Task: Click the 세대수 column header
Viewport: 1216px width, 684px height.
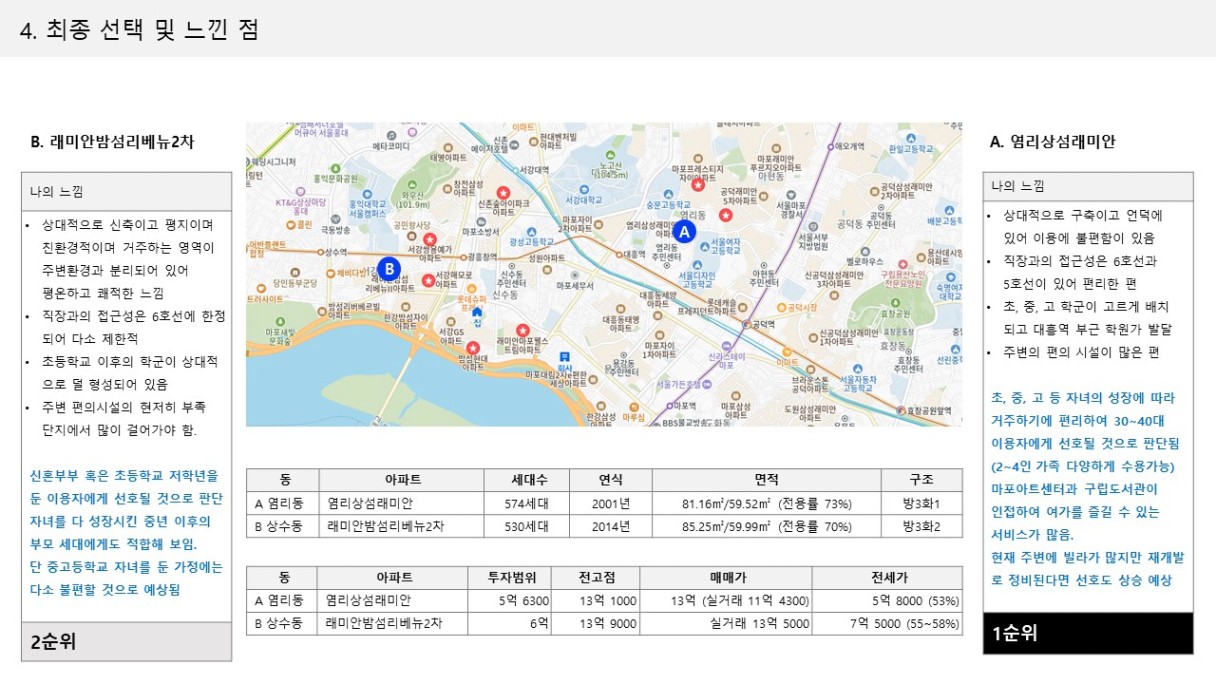Action: [526, 480]
